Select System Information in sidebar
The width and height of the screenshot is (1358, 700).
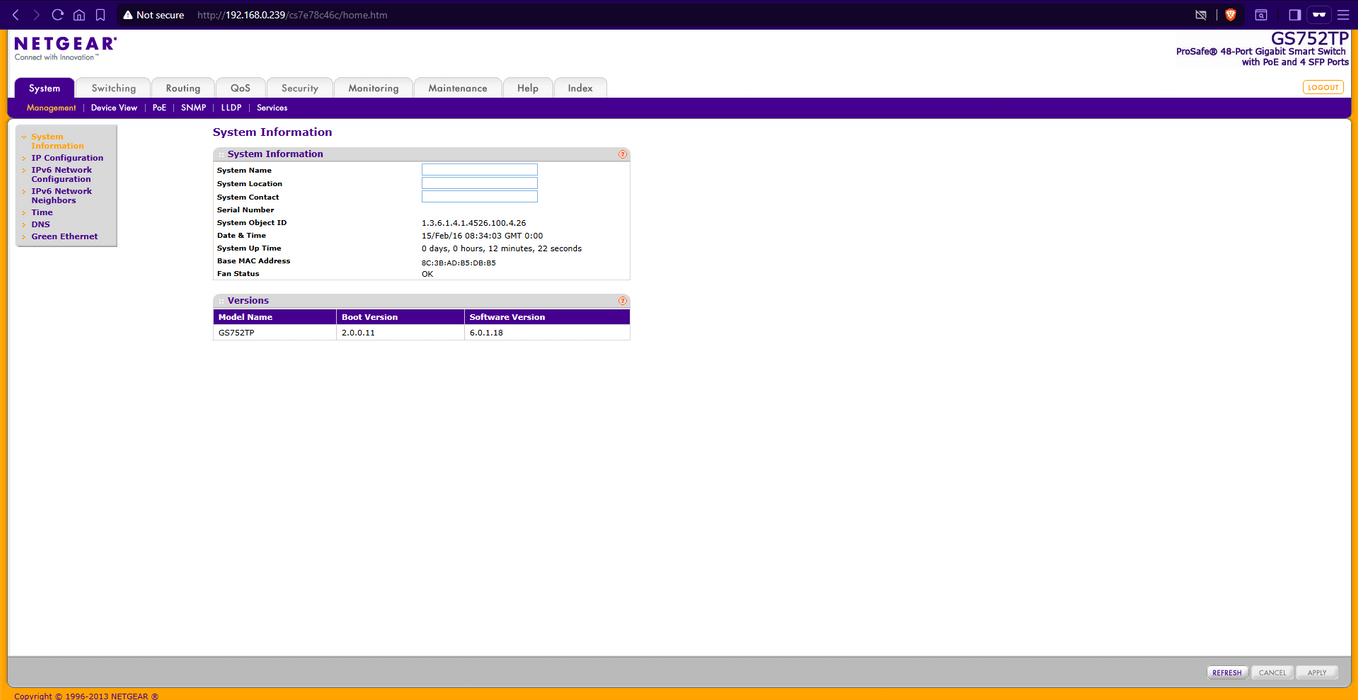coord(57,141)
